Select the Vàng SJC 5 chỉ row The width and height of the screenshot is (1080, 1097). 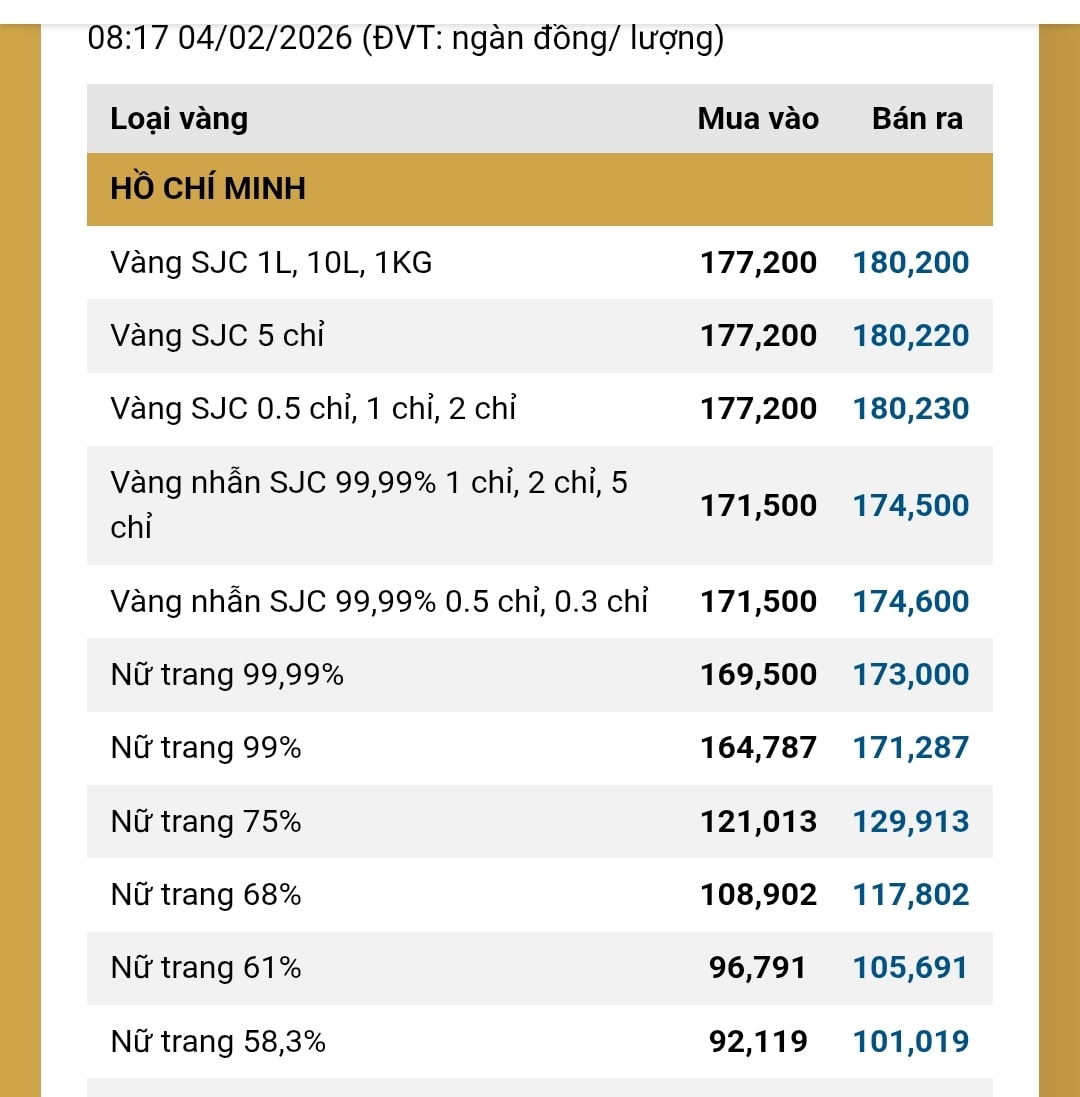coord(539,336)
